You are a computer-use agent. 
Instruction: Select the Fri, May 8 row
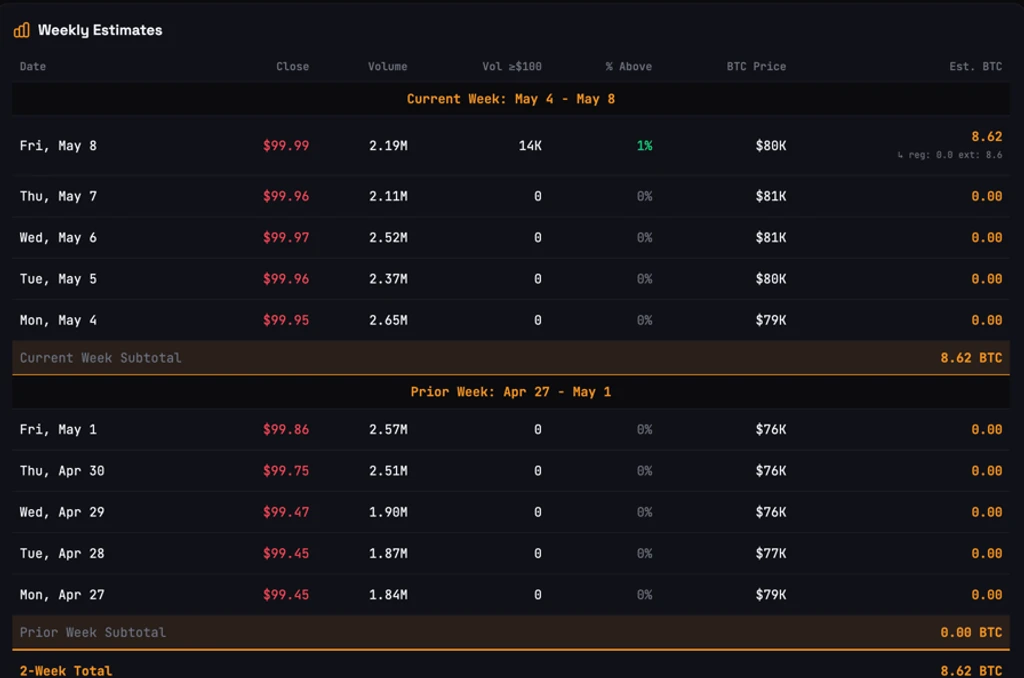pos(511,146)
